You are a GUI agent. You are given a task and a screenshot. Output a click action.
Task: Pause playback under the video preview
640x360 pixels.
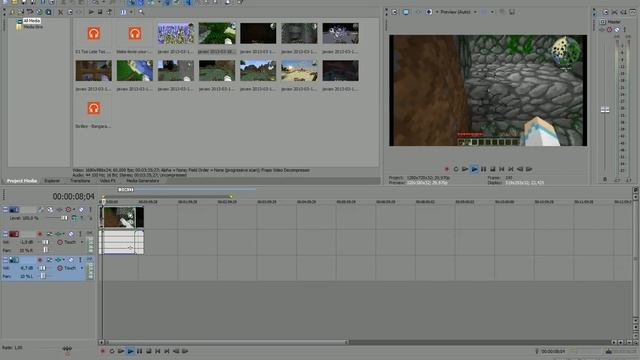483,169
